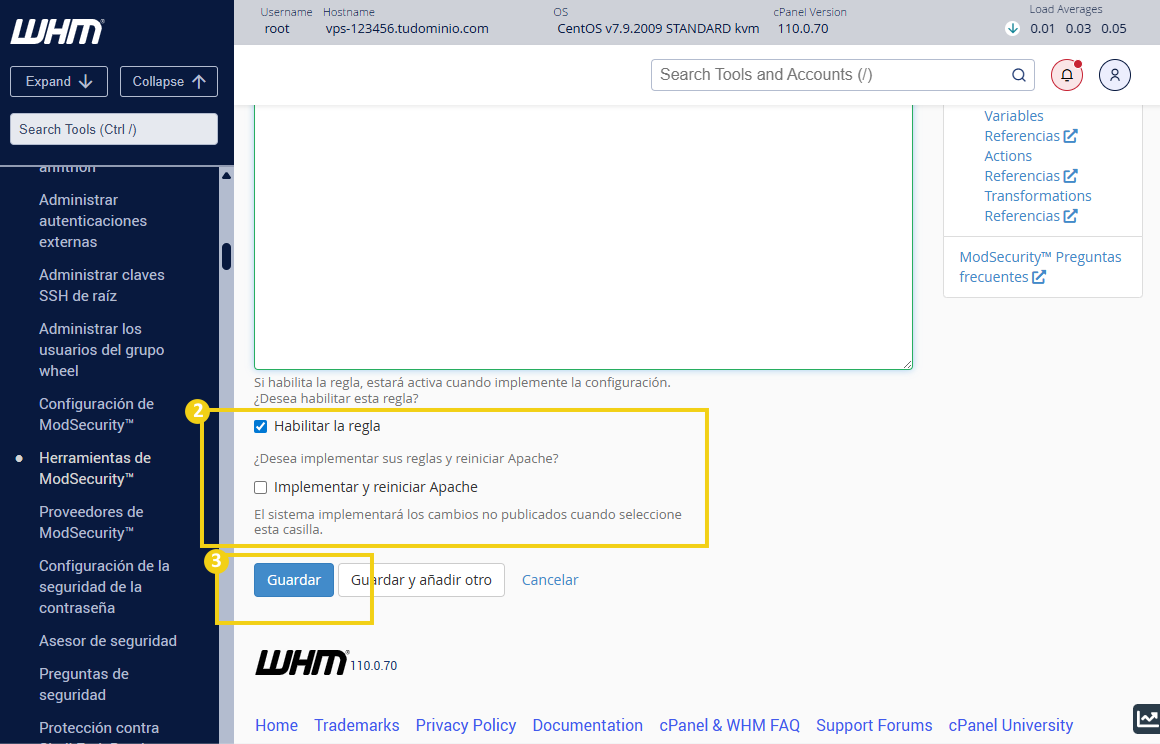The image size is (1160, 744).
Task: Open Documentation footer link
Action: click(x=587, y=726)
